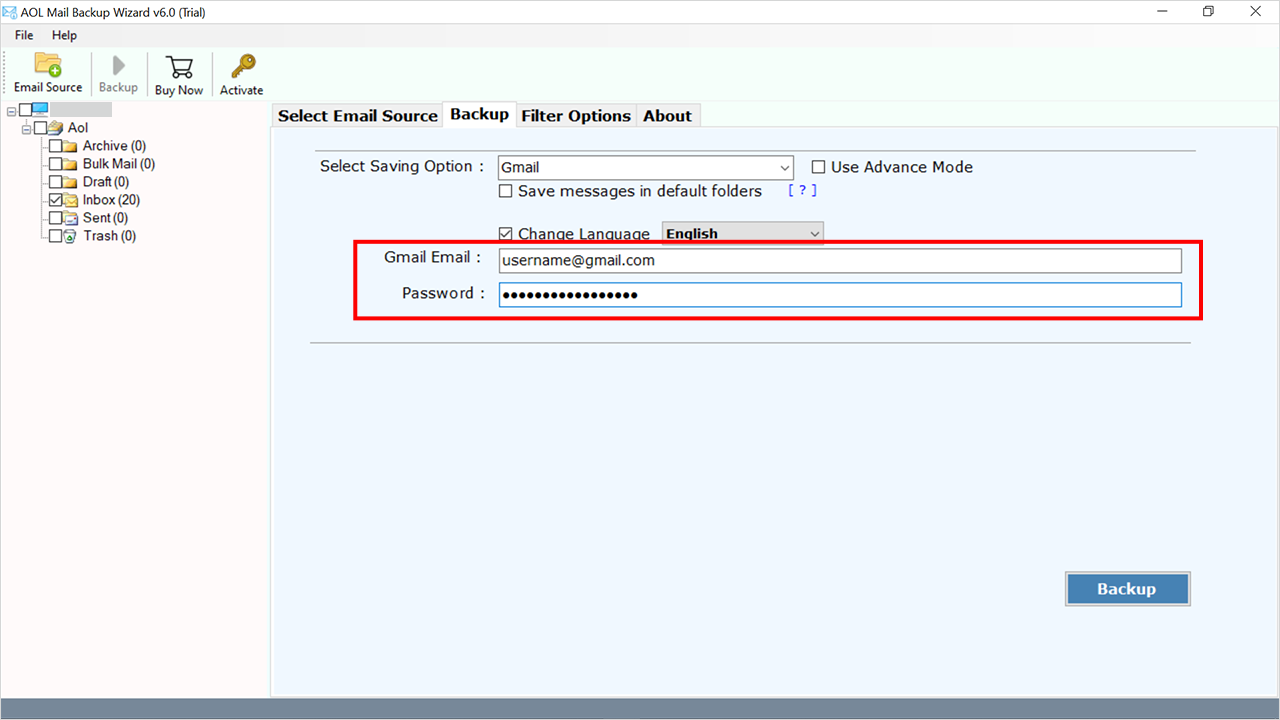1280x720 pixels.
Task: Switch to Select Email Source tab
Action: coord(358,116)
